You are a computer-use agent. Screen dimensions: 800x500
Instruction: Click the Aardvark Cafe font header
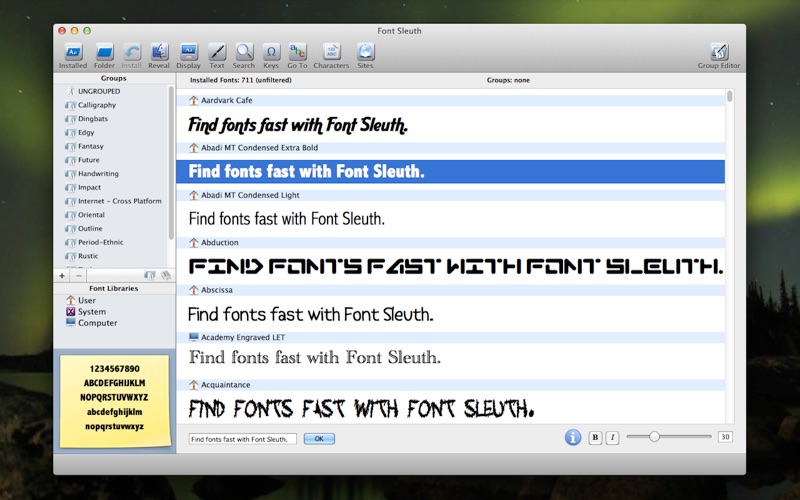click(x=451, y=101)
